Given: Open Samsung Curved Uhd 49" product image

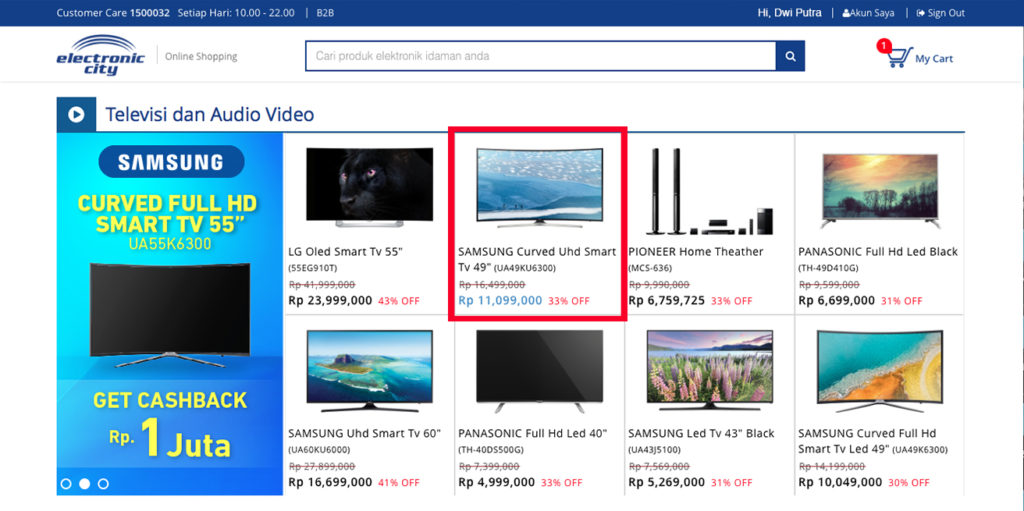Looking at the screenshot, I should pos(539,188).
